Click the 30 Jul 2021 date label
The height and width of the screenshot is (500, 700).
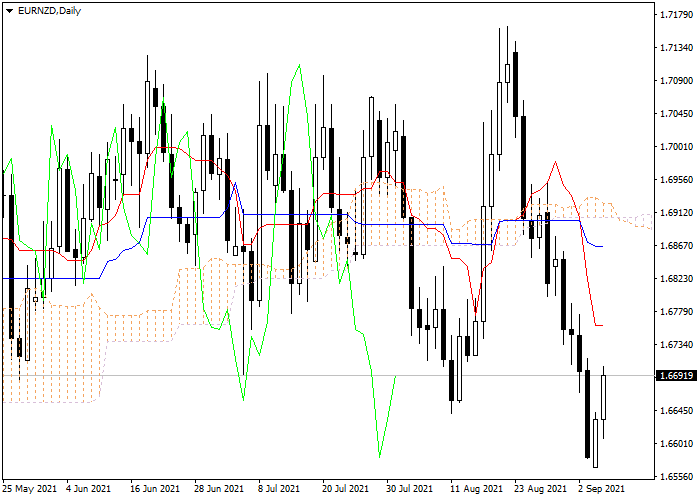[409, 489]
